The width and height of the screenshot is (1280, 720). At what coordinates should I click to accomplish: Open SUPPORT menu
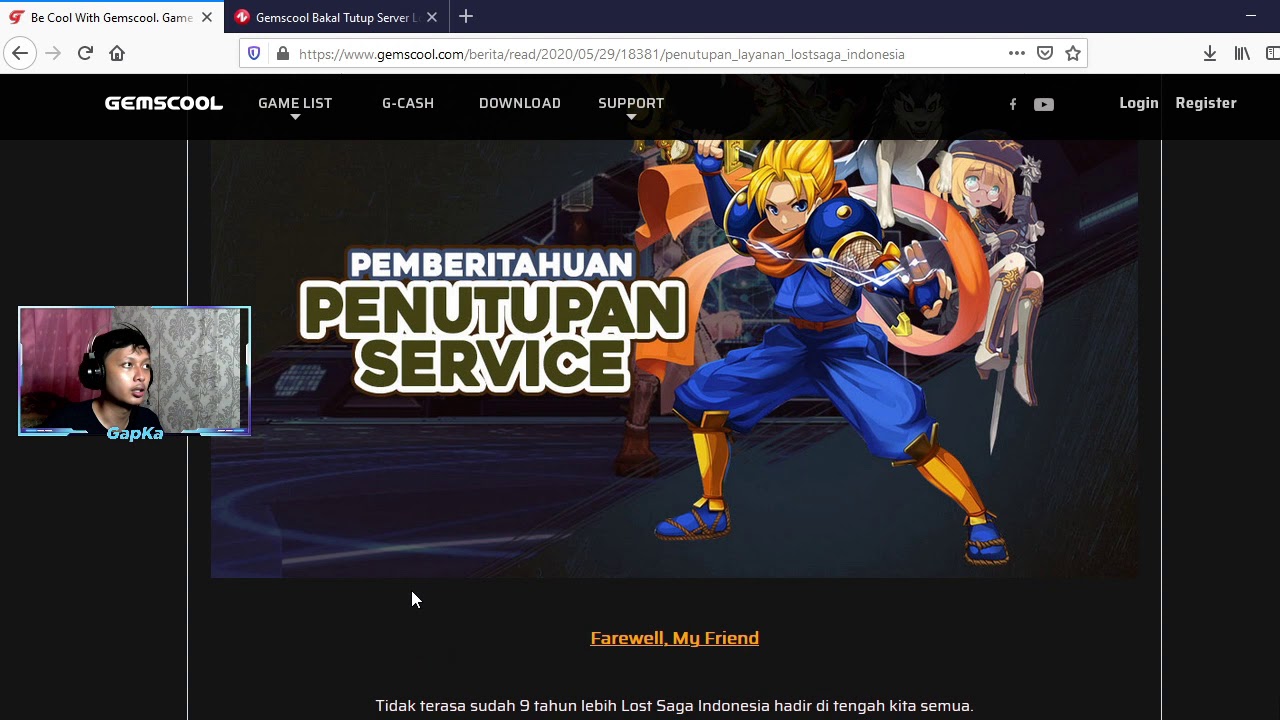click(631, 103)
